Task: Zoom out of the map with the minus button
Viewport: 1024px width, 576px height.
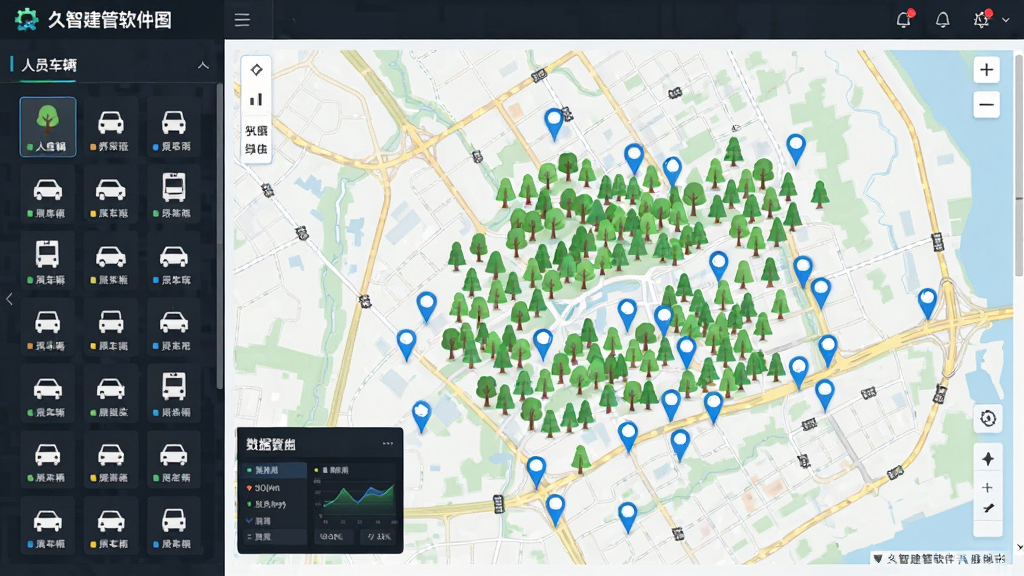Action: pyautogui.click(x=986, y=104)
